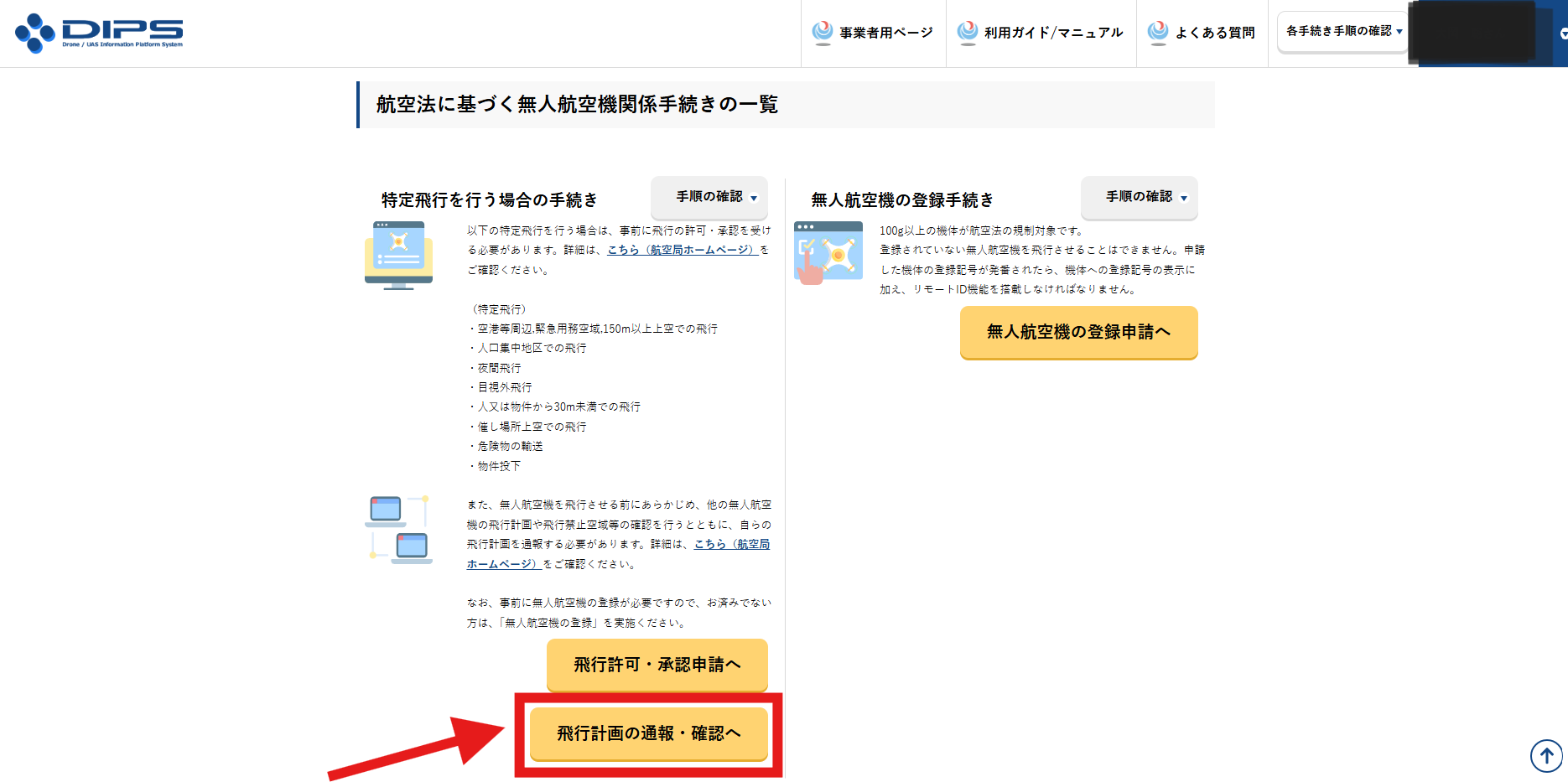Click the globe icon beside よくある質問

tap(1158, 32)
